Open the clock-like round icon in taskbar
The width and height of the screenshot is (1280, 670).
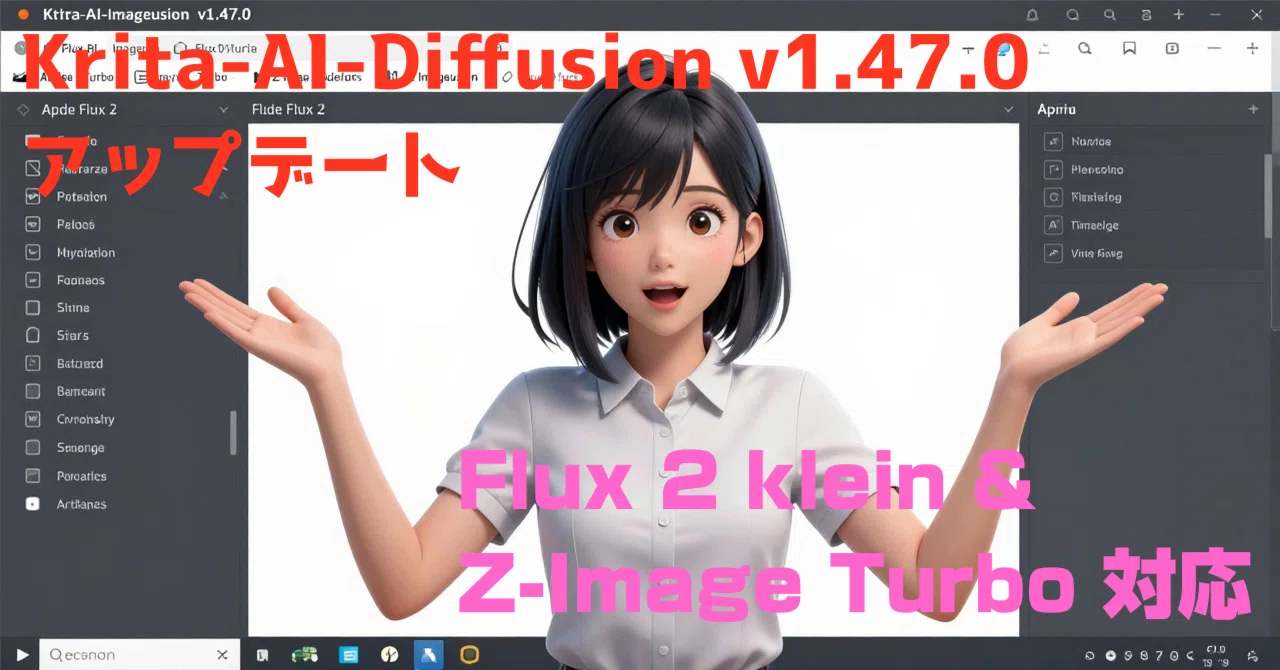click(390, 655)
